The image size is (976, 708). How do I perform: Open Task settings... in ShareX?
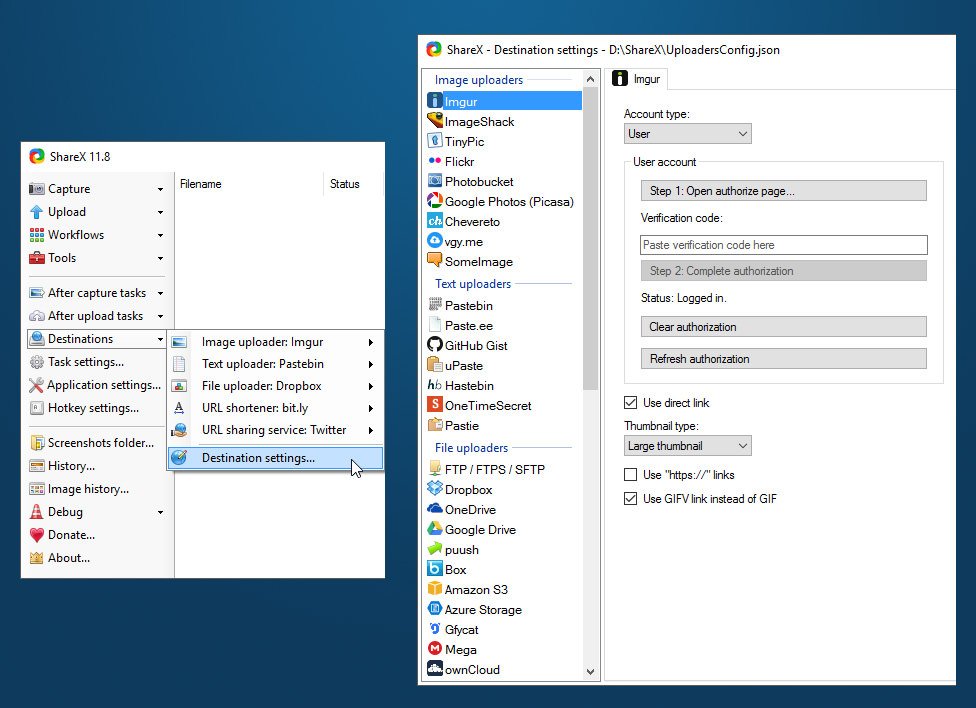tap(97, 362)
